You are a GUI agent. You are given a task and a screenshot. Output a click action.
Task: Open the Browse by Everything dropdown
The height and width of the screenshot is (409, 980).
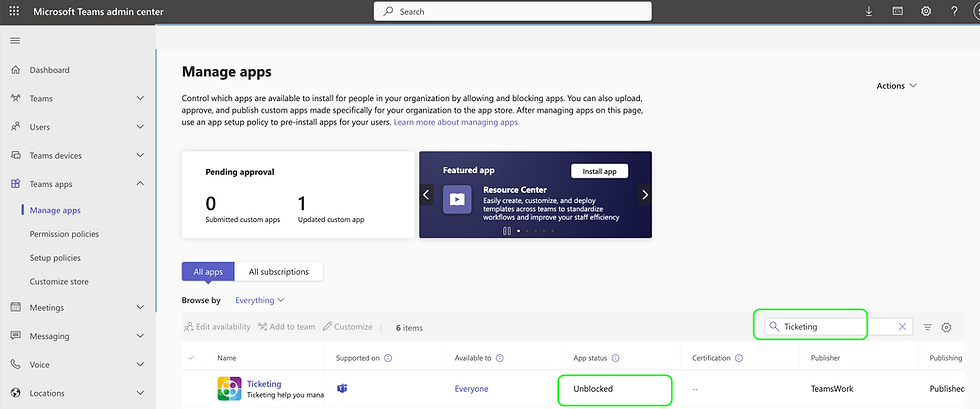pyautogui.click(x=259, y=300)
